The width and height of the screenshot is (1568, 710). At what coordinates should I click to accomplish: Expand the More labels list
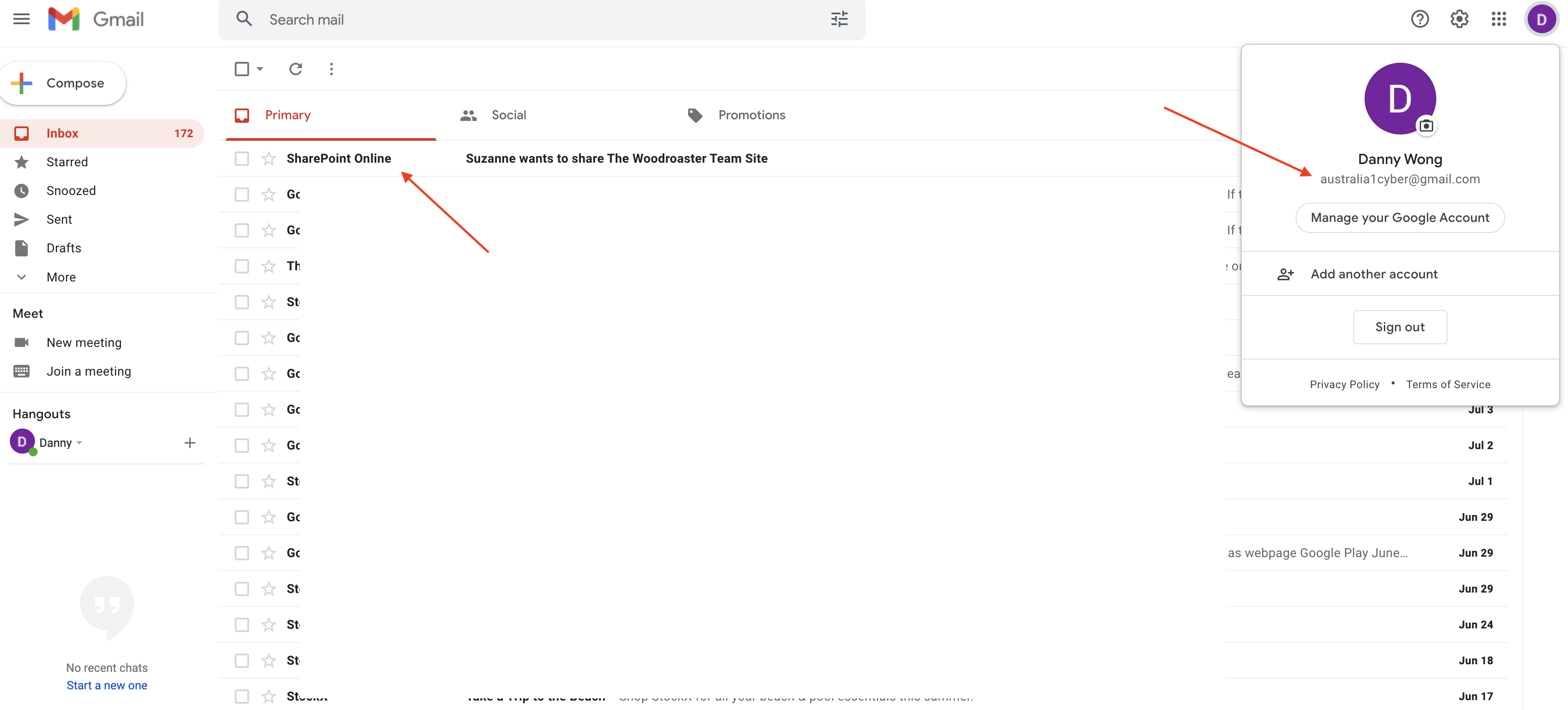61,277
